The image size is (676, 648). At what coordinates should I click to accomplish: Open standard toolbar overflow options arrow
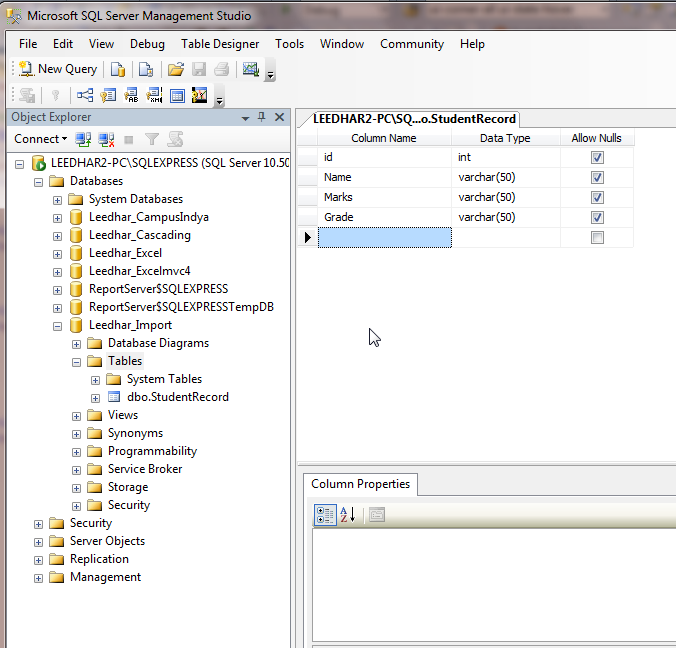pyautogui.click(x=270, y=75)
